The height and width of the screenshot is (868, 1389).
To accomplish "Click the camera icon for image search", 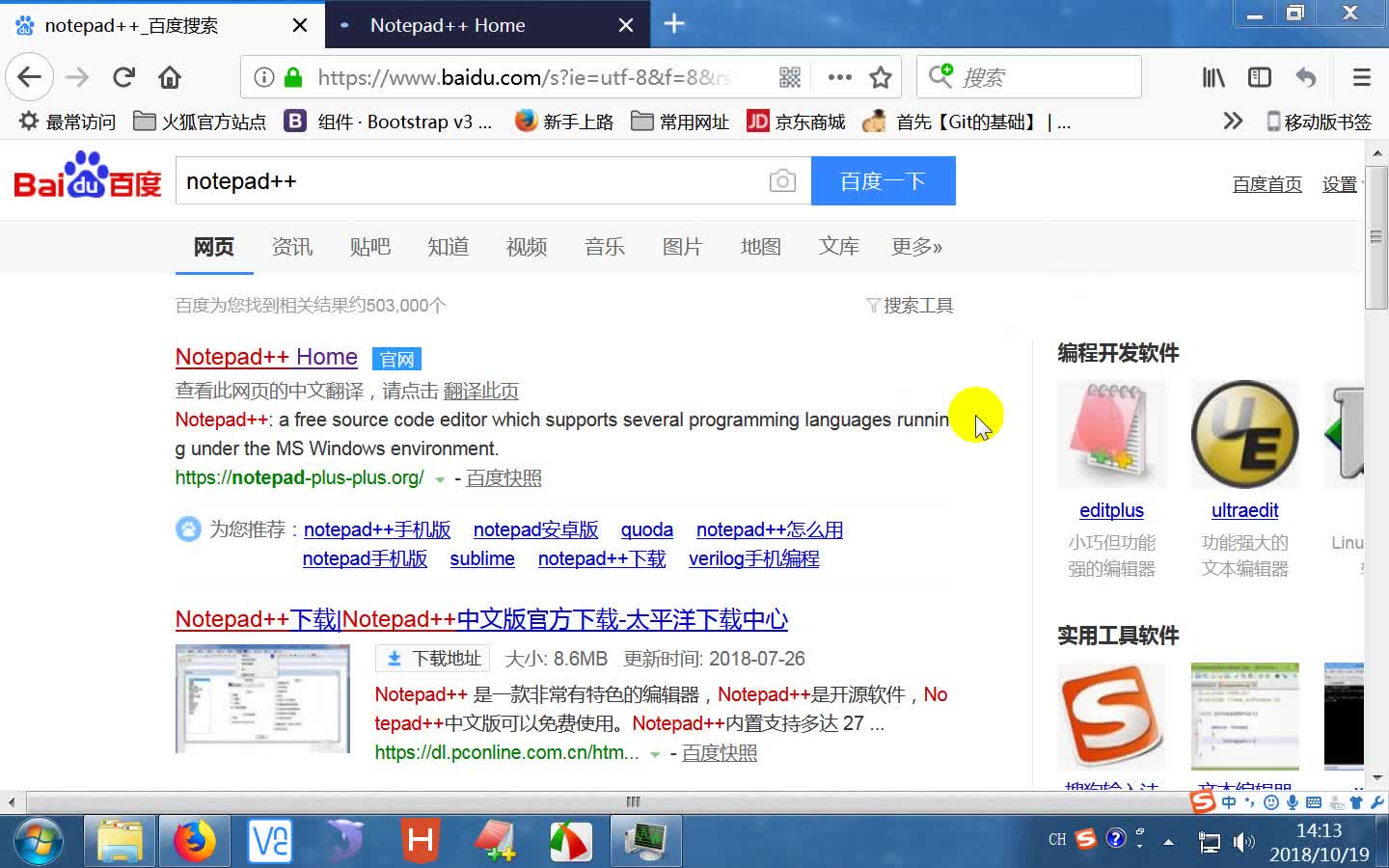I will coord(782,180).
